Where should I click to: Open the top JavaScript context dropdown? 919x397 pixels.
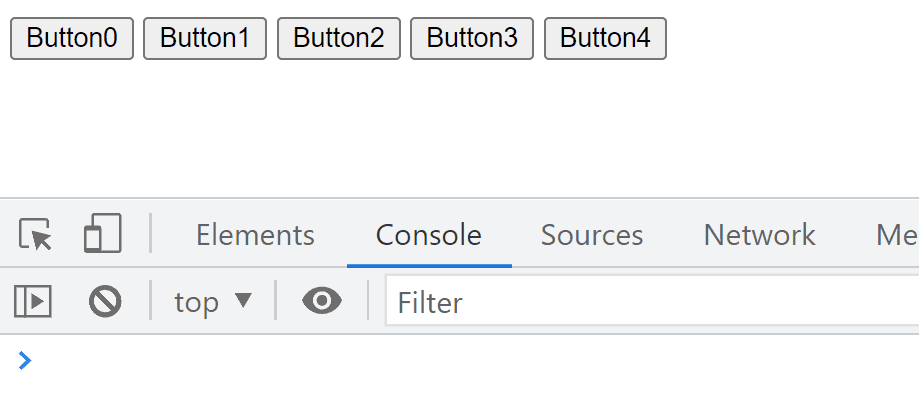[213, 302]
